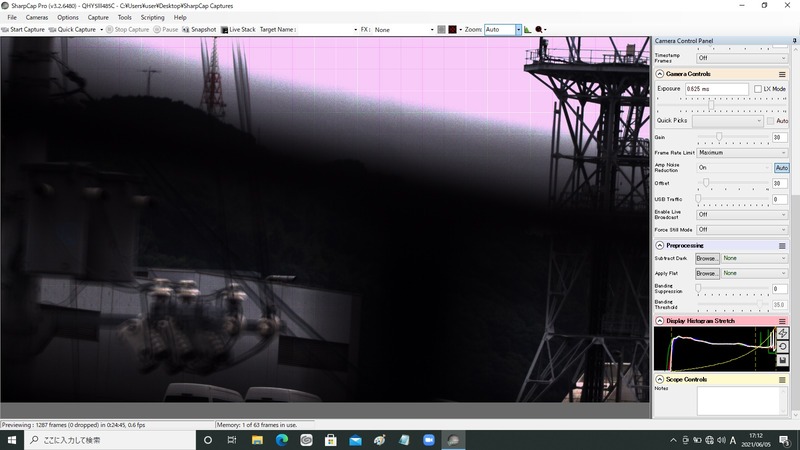Image resolution: width=800 pixels, height=450 pixels.
Task: Open the Frame Rate Limit dropdown
Action: (742, 153)
